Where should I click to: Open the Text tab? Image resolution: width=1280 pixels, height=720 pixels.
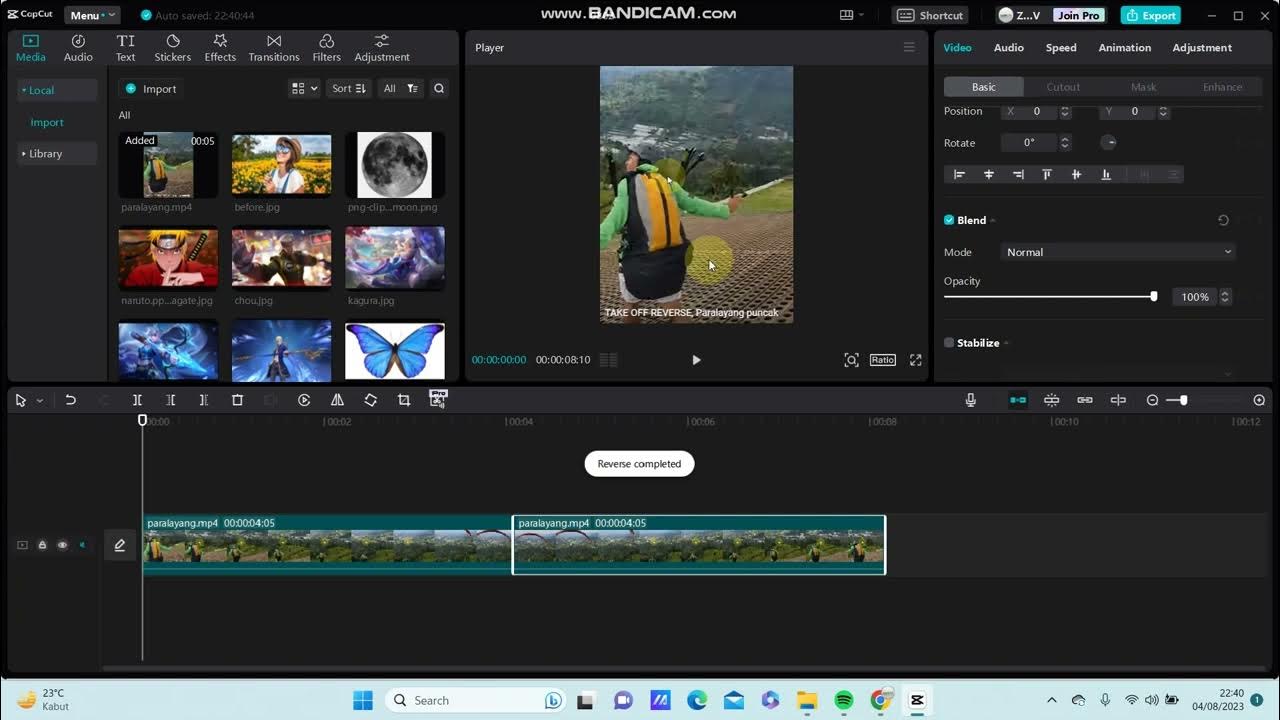[x=125, y=48]
